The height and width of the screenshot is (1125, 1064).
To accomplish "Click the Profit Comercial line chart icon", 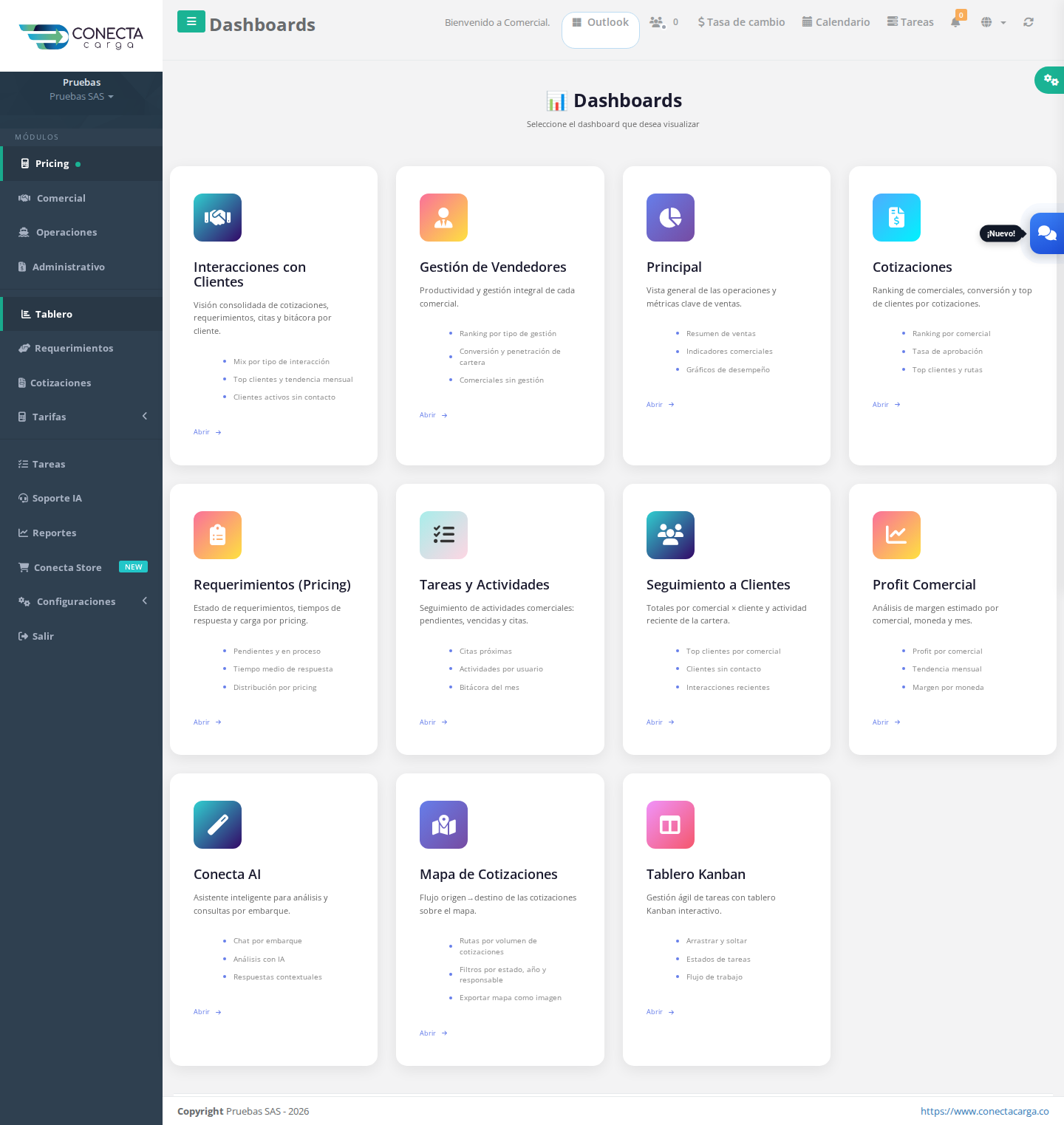I will [x=896, y=535].
